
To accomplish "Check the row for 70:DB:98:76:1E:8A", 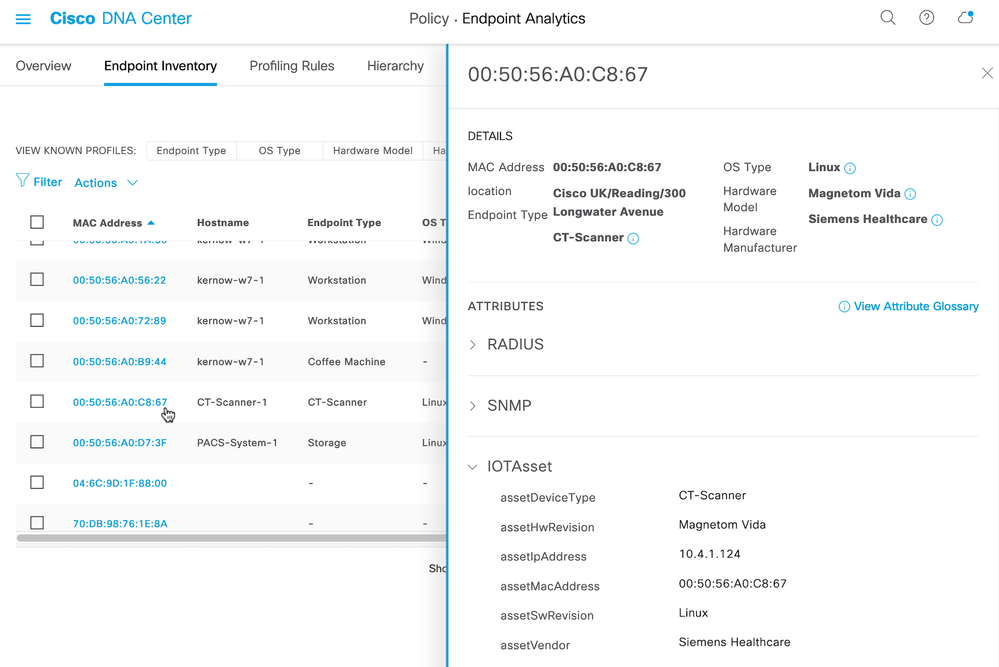I will click(37, 523).
